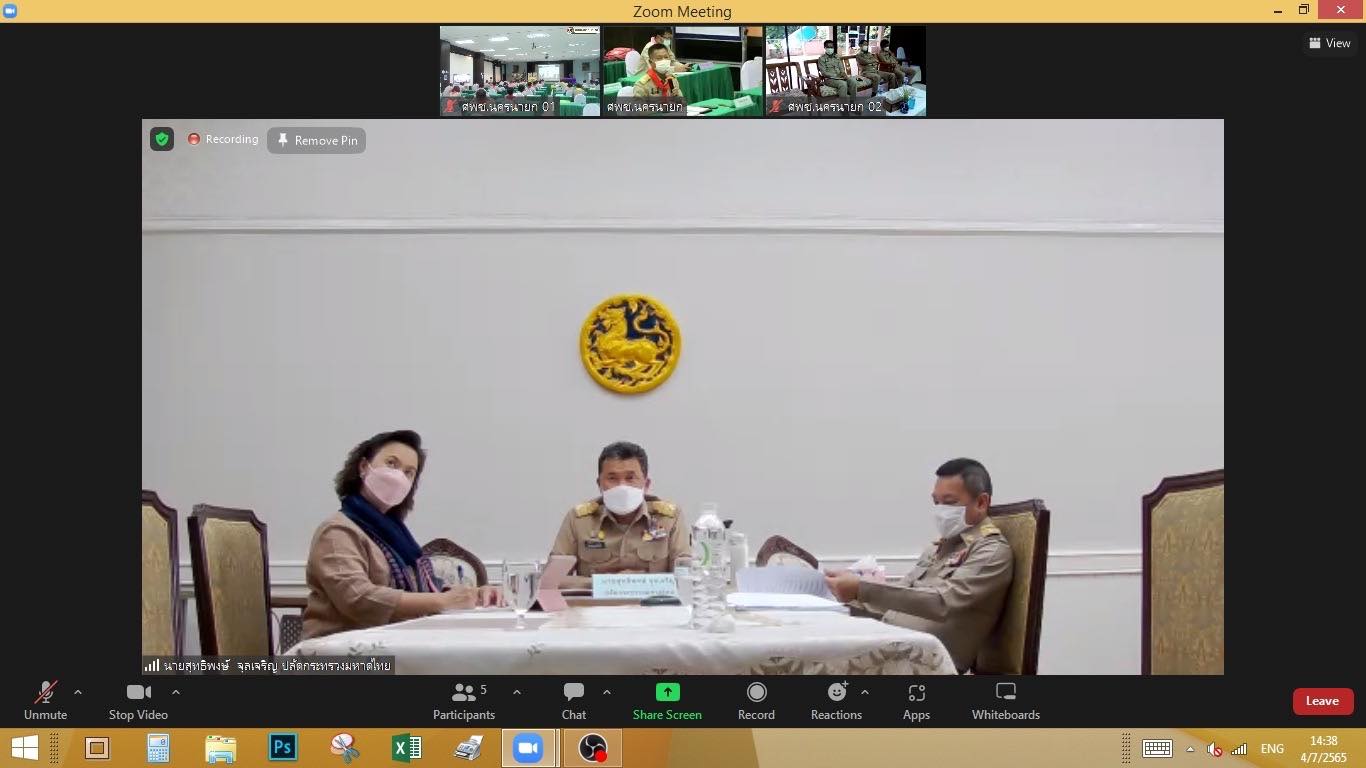Expand the arrow next to Chat
Screen dimensions: 1366x768
(x=607, y=692)
